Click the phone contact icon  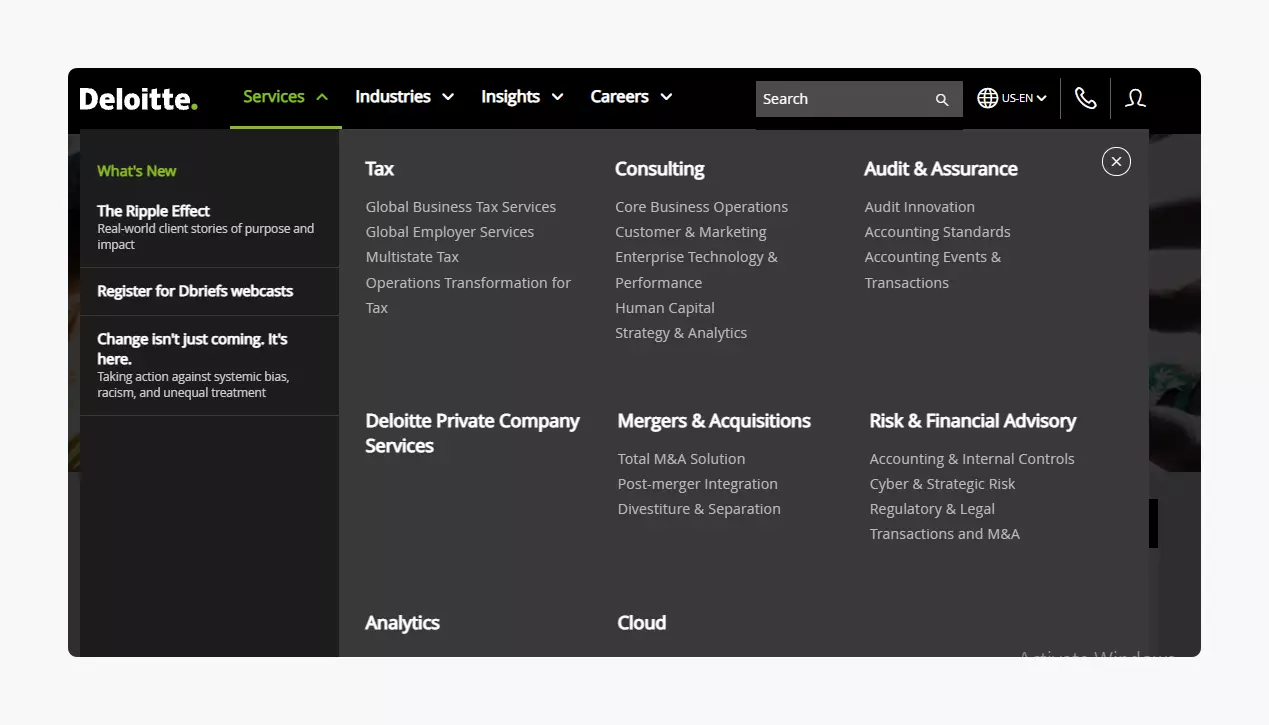(x=1085, y=98)
